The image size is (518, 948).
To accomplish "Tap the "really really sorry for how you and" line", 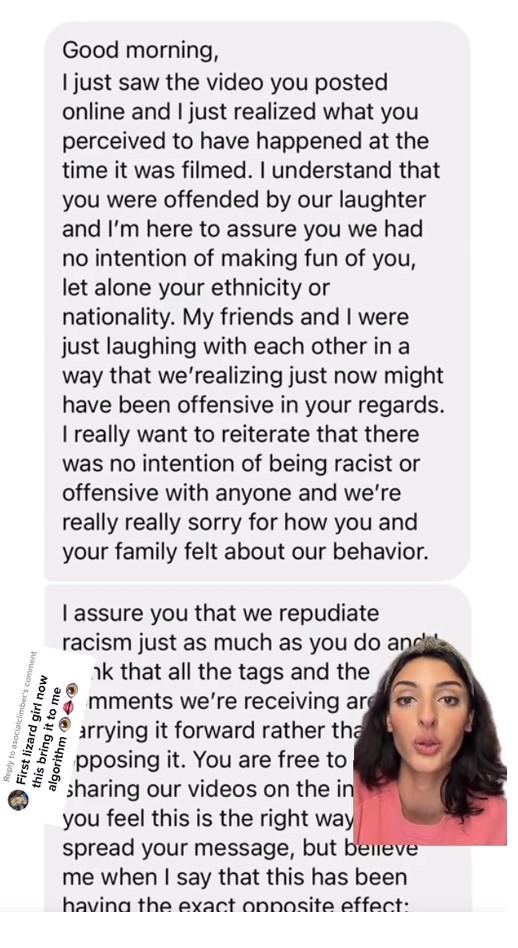I will (239, 523).
